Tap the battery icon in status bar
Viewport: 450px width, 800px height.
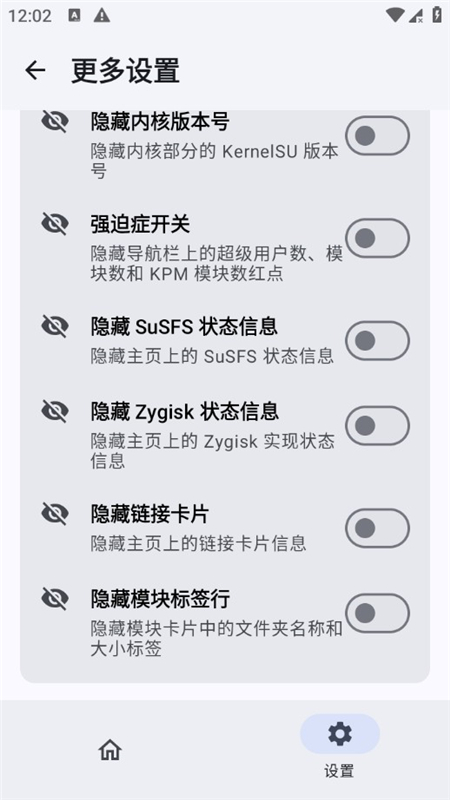(437, 15)
